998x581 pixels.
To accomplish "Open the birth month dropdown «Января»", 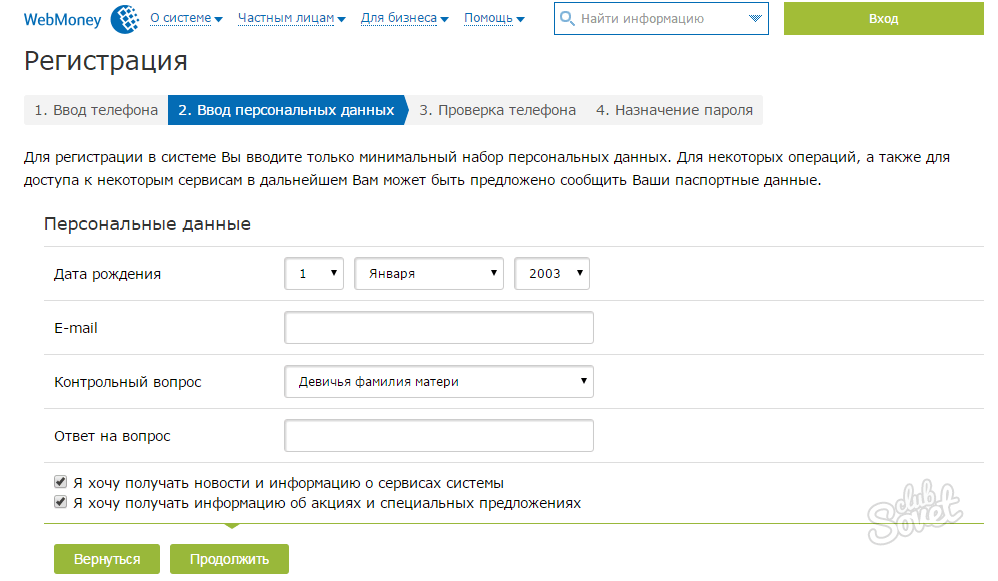I will [x=429, y=274].
